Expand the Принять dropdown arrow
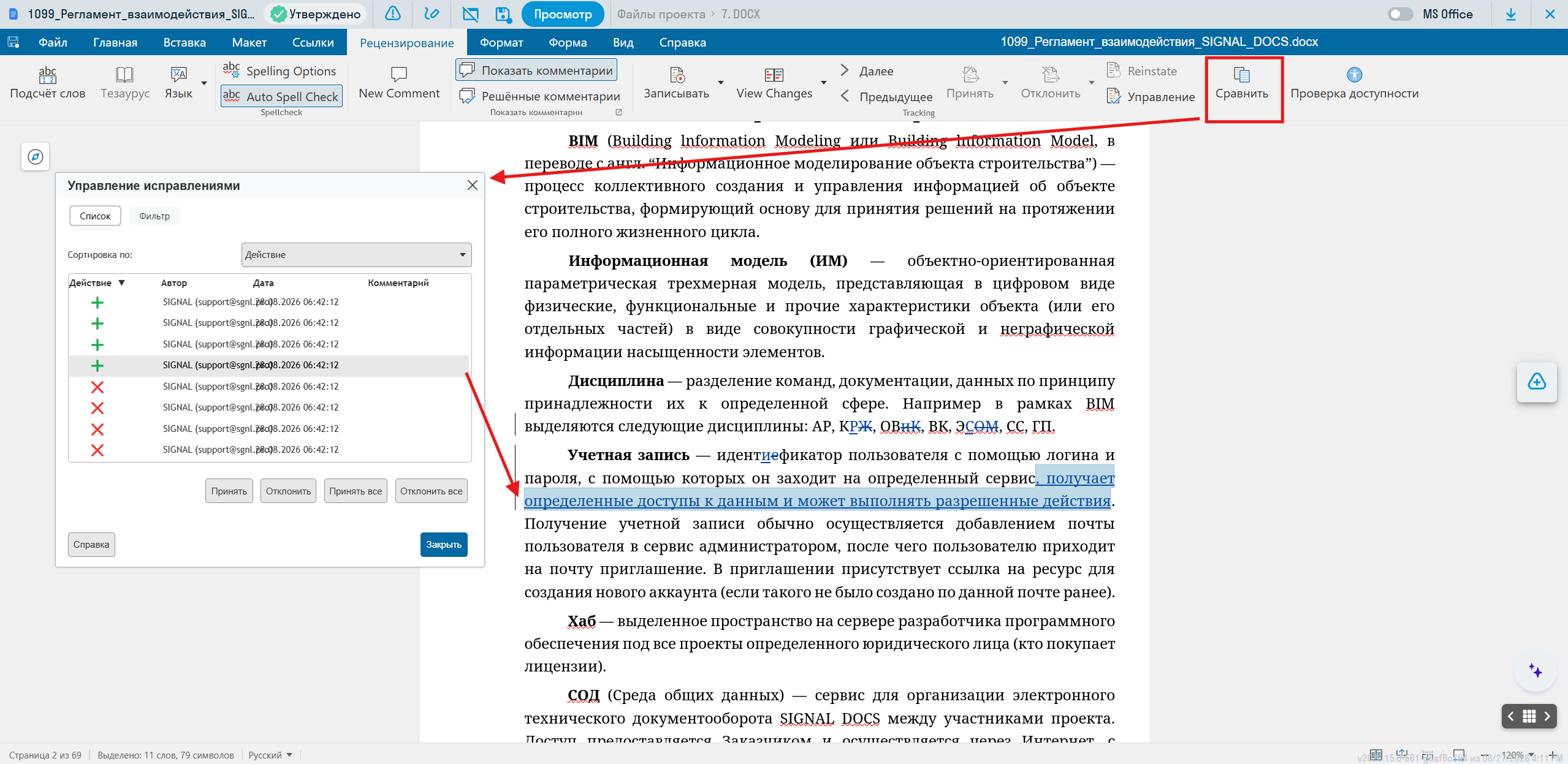This screenshot has height=764, width=1568. (x=1005, y=83)
